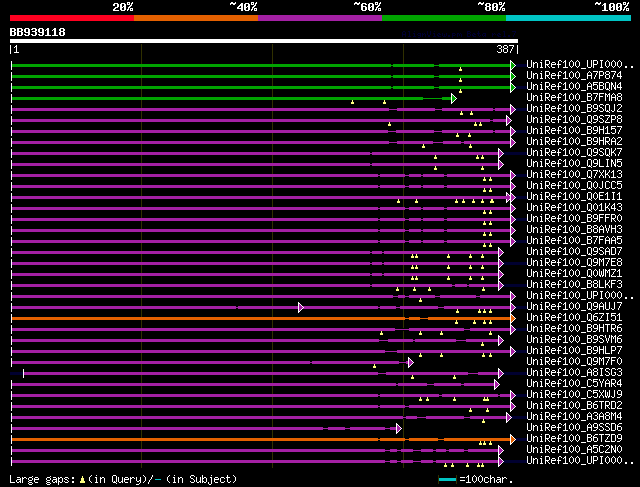Click the white BB939118 query sequence bar
Screen dimensions: 640x487
tap(264, 41)
